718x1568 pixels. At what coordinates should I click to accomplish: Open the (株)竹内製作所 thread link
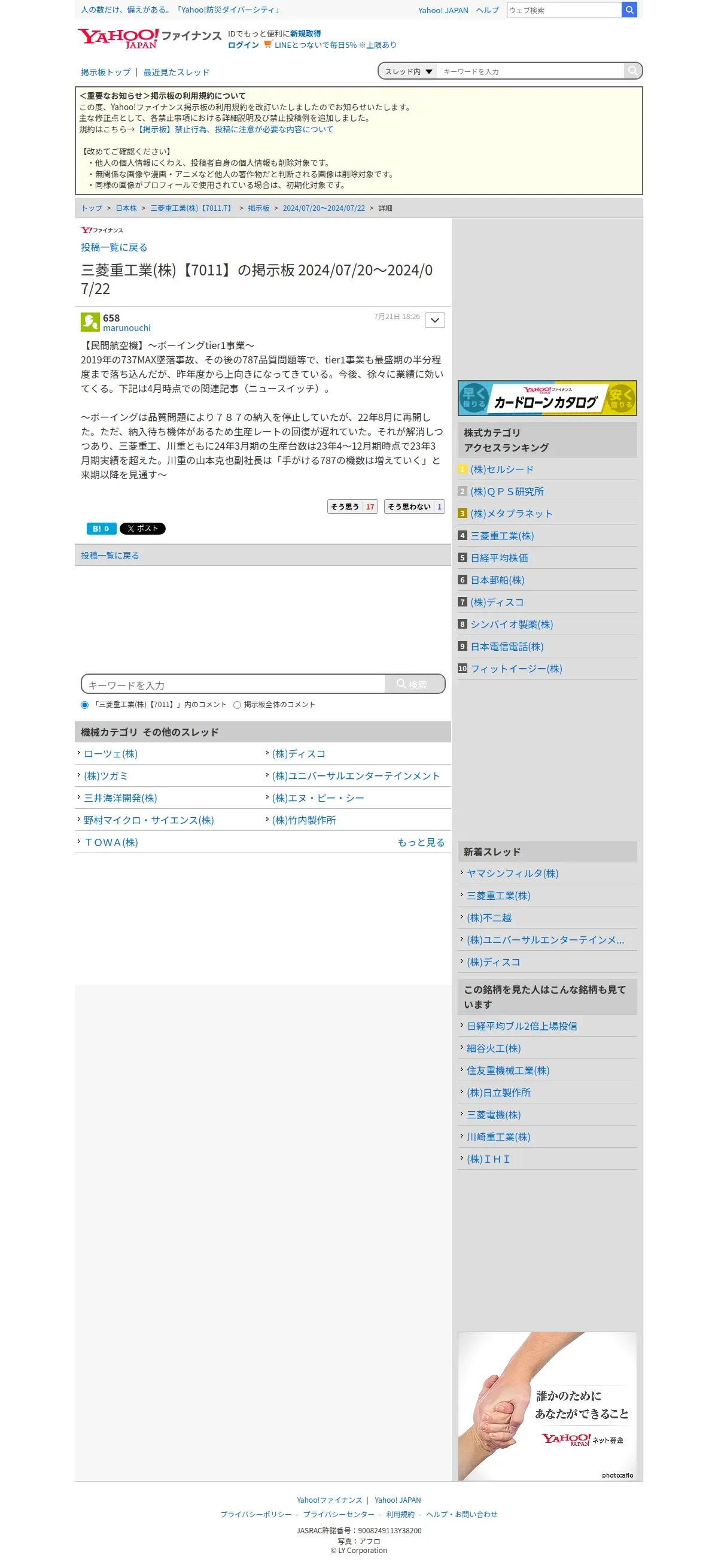tap(303, 821)
